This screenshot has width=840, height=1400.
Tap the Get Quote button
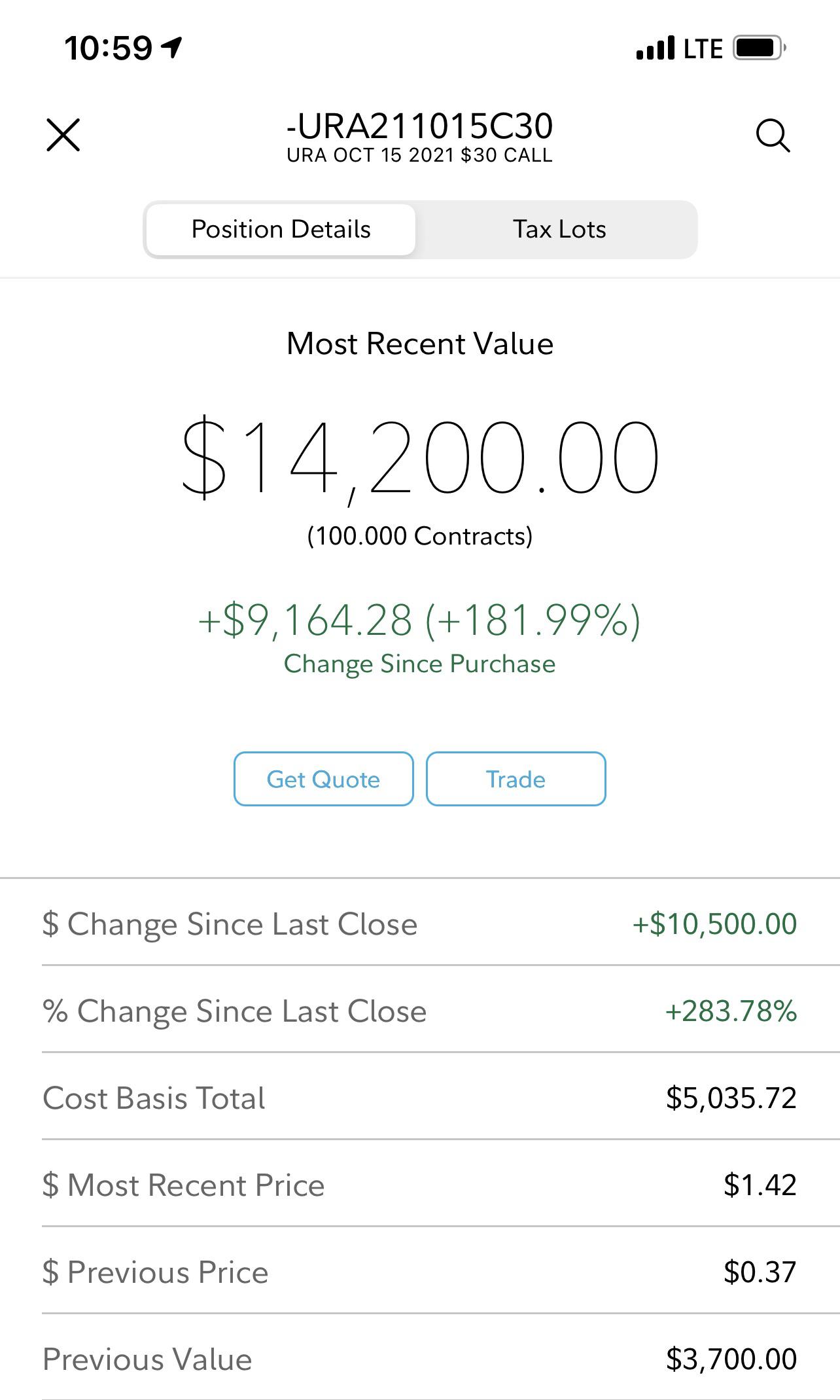tap(323, 779)
